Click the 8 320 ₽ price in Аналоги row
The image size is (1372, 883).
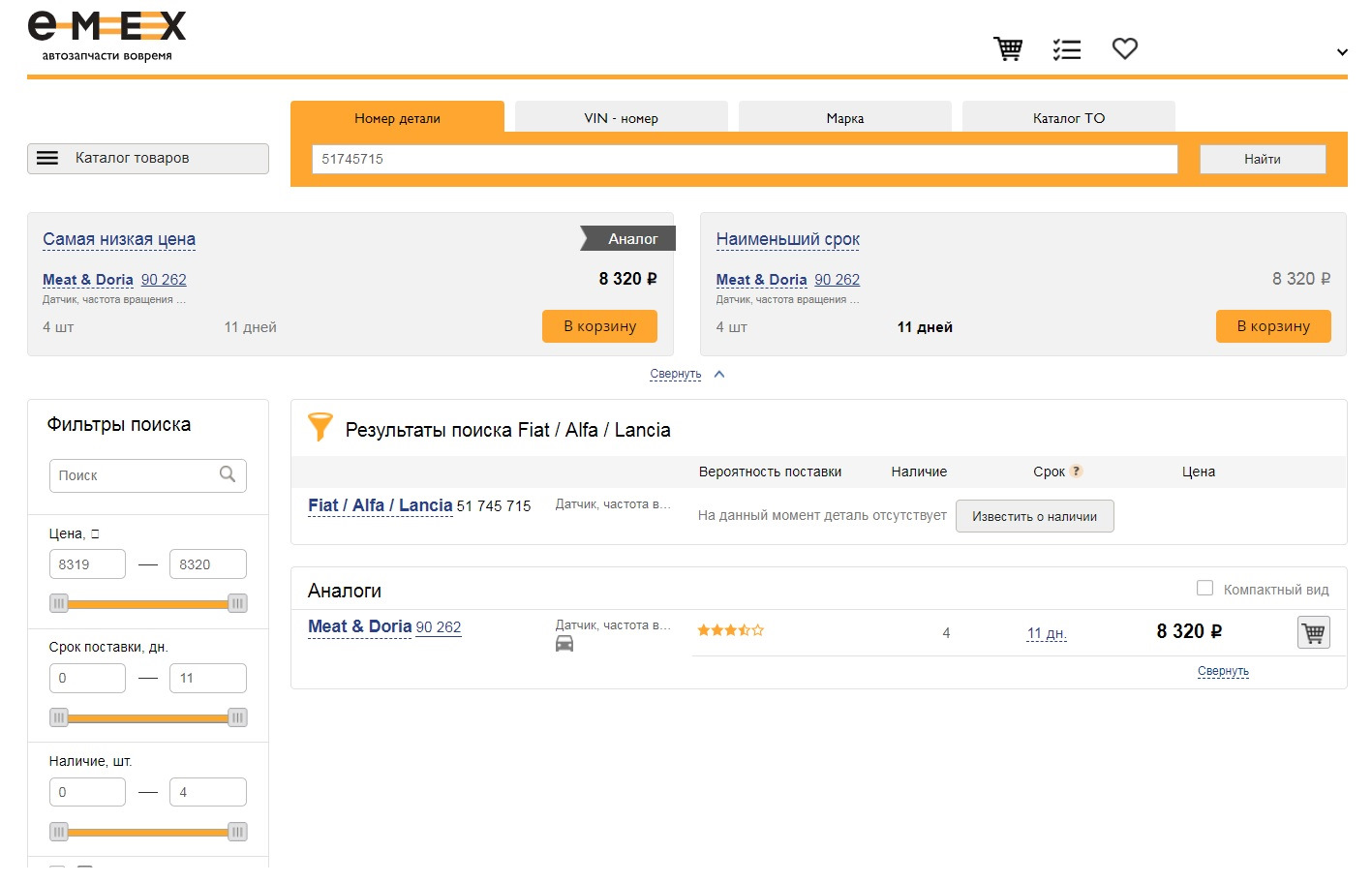click(x=1189, y=631)
